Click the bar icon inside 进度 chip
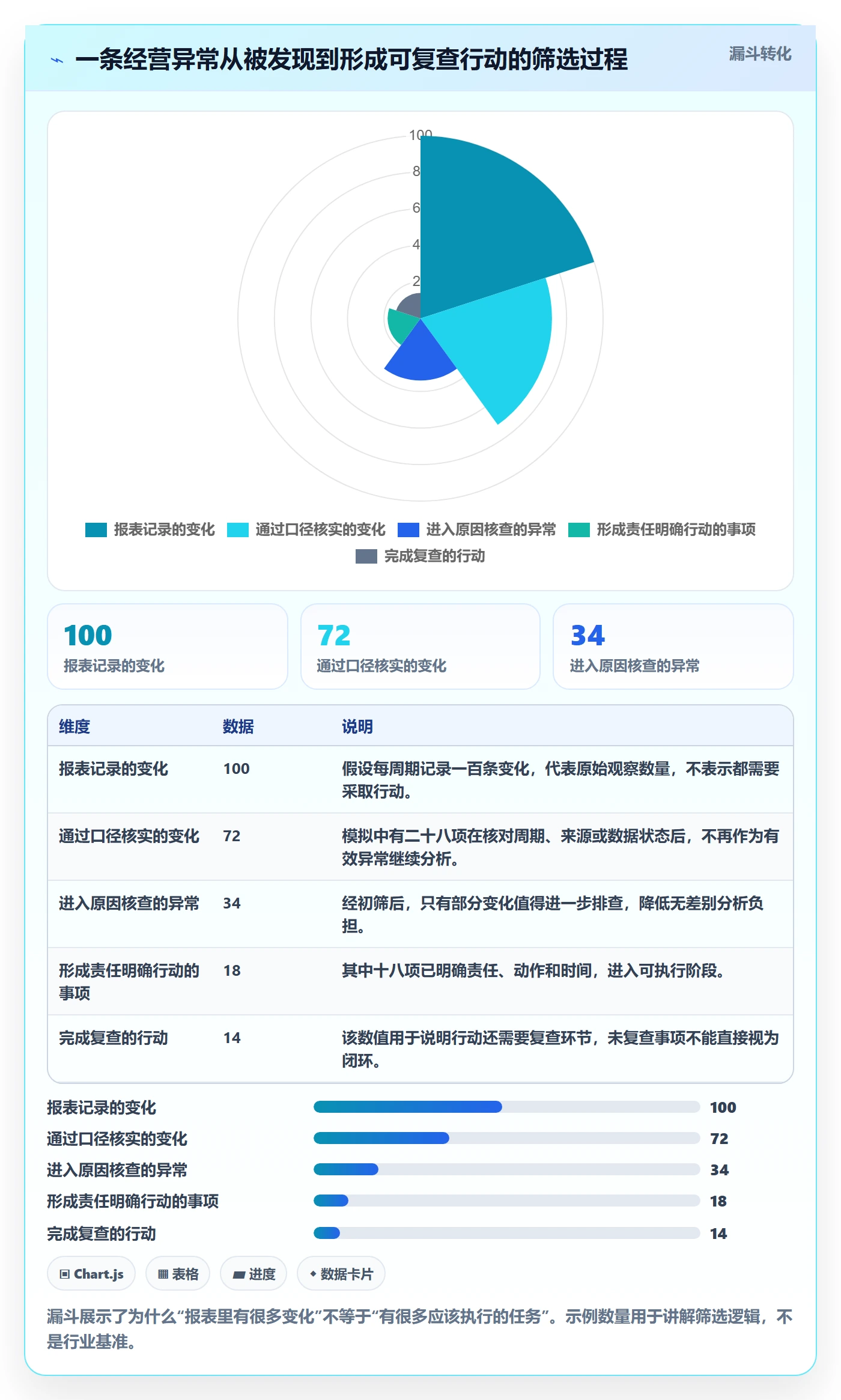 coord(238,1274)
